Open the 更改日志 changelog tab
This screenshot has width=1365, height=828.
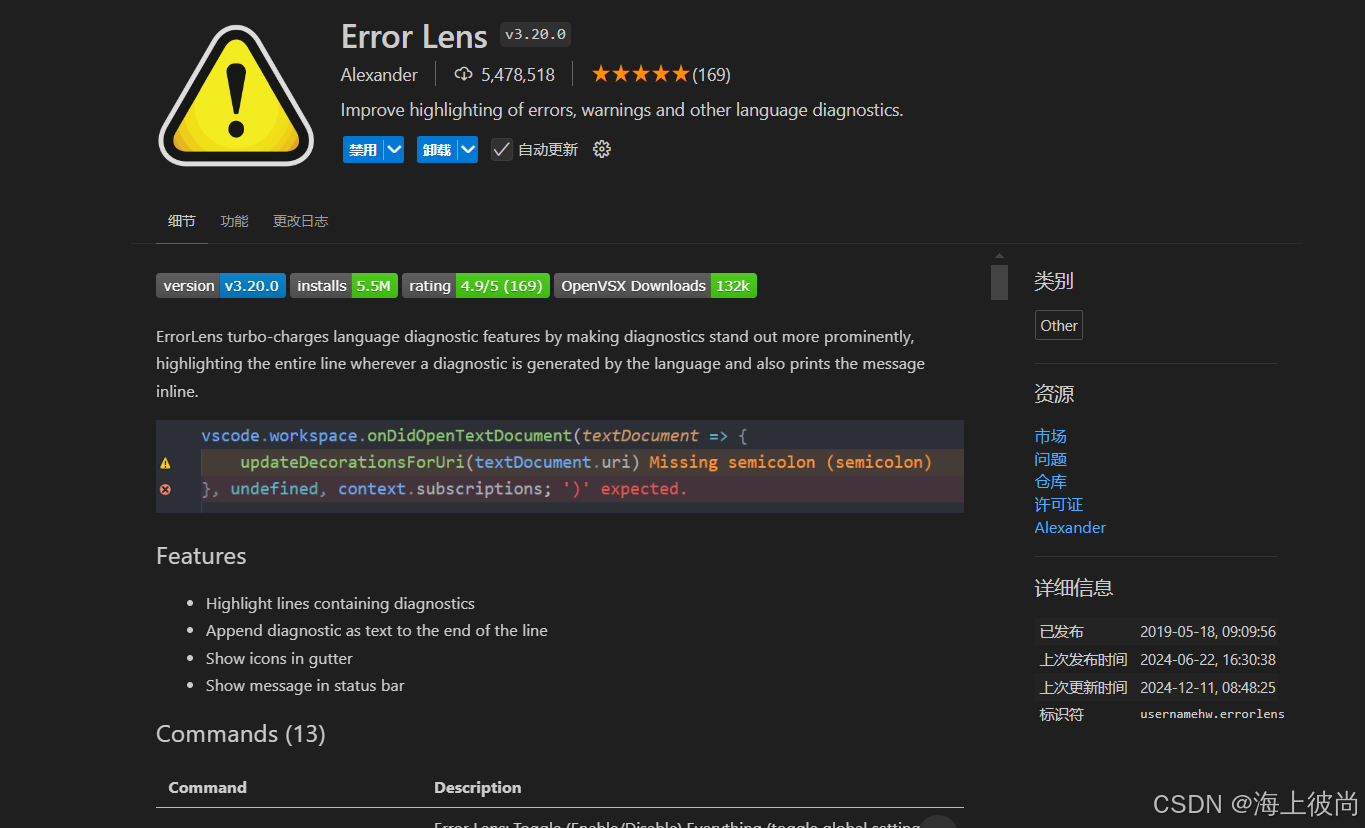click(x=300, y=221)
